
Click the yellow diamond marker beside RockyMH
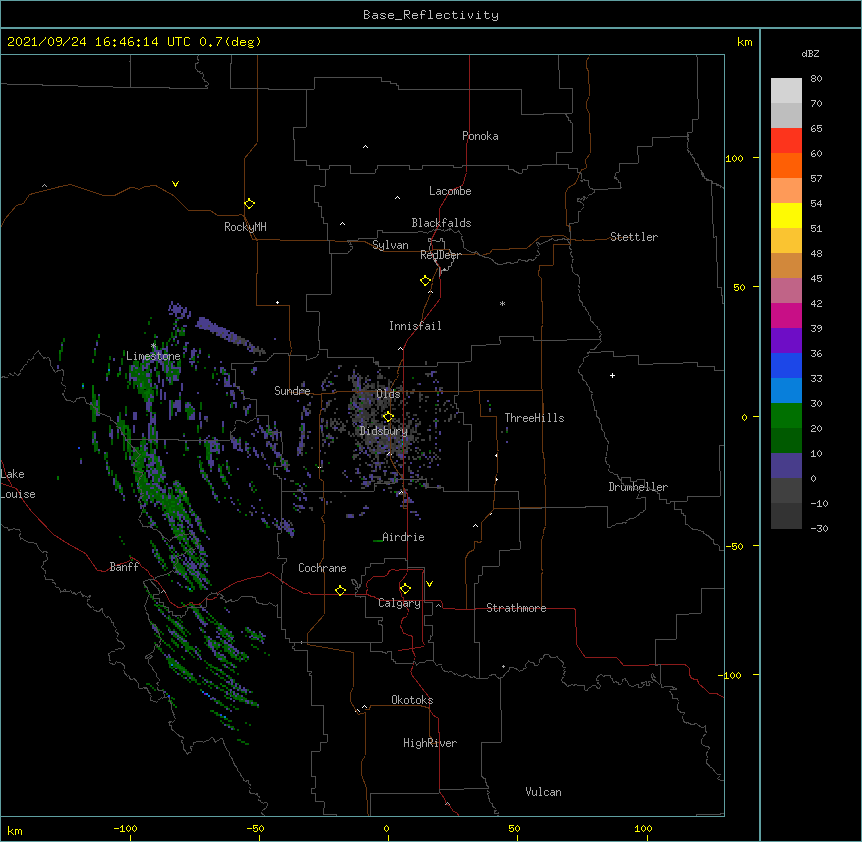250,203
